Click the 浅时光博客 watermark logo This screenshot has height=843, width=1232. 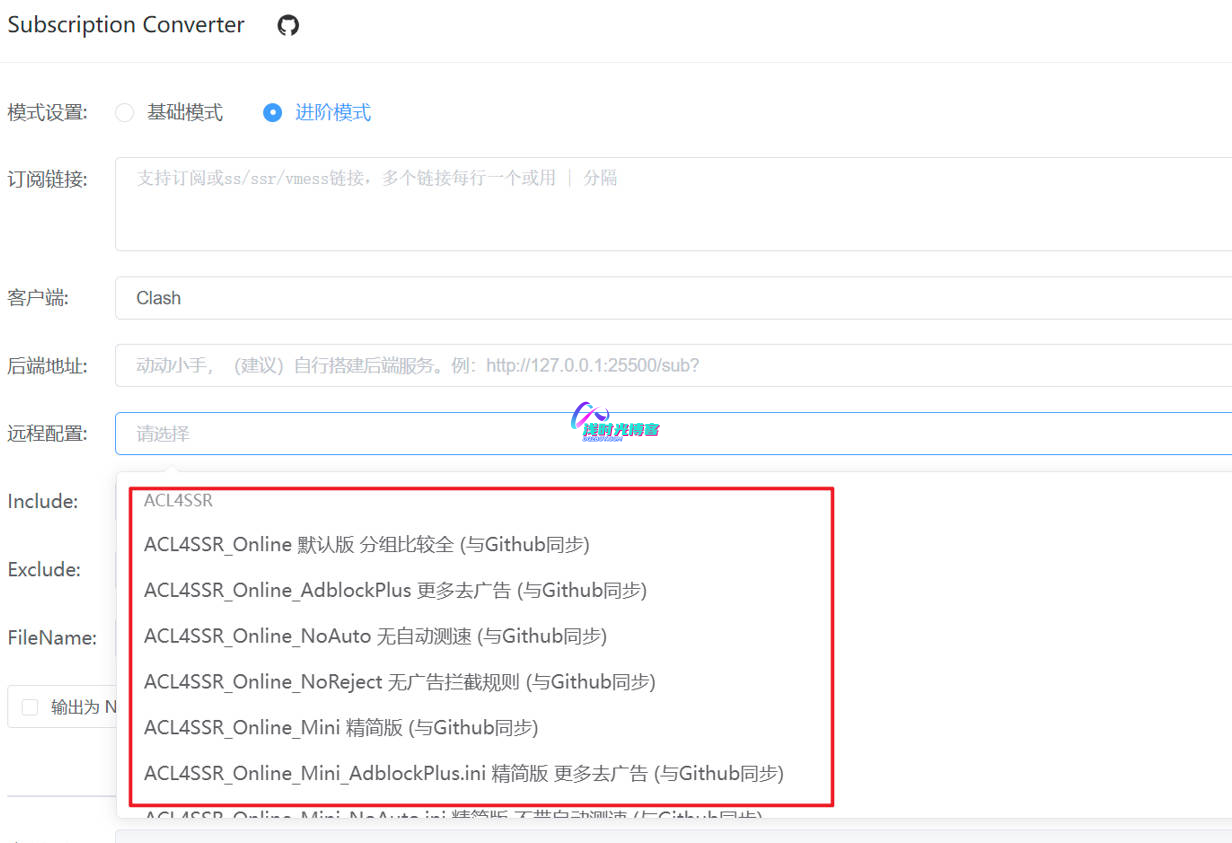pyautogui.click(x=615, y=423)
